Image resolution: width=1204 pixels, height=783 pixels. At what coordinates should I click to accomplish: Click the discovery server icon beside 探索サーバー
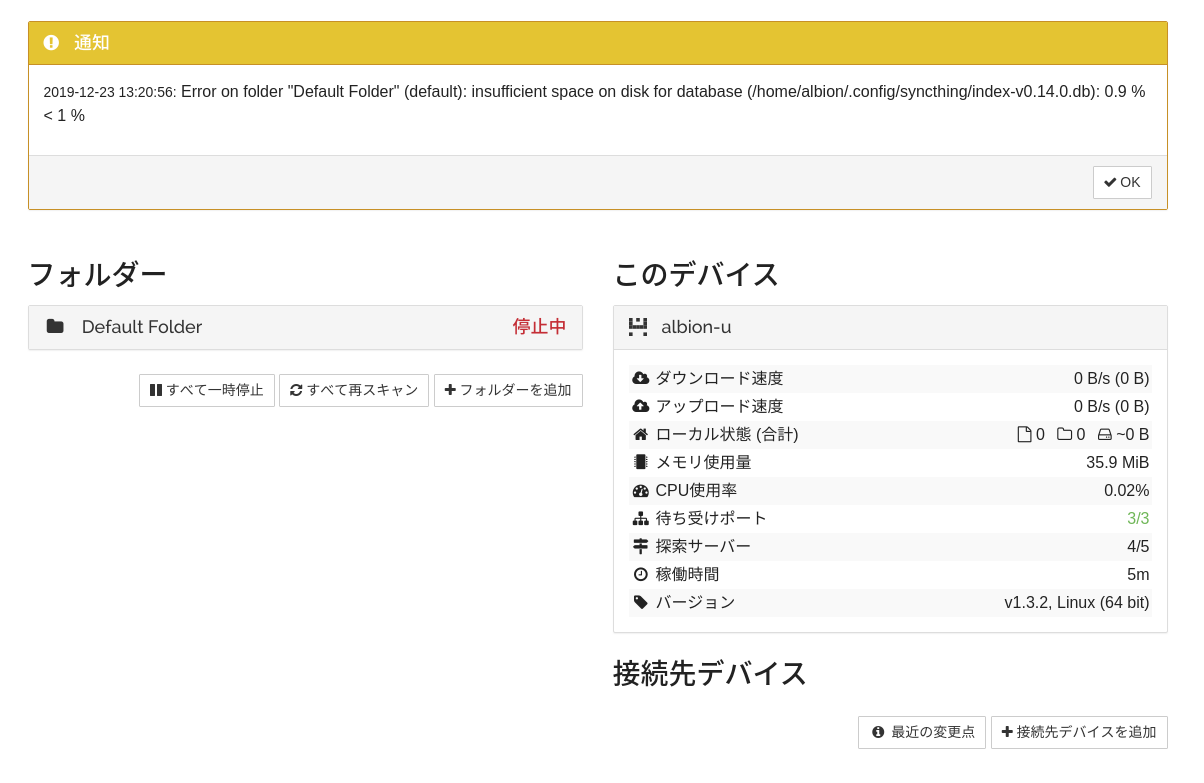point(641,546)
